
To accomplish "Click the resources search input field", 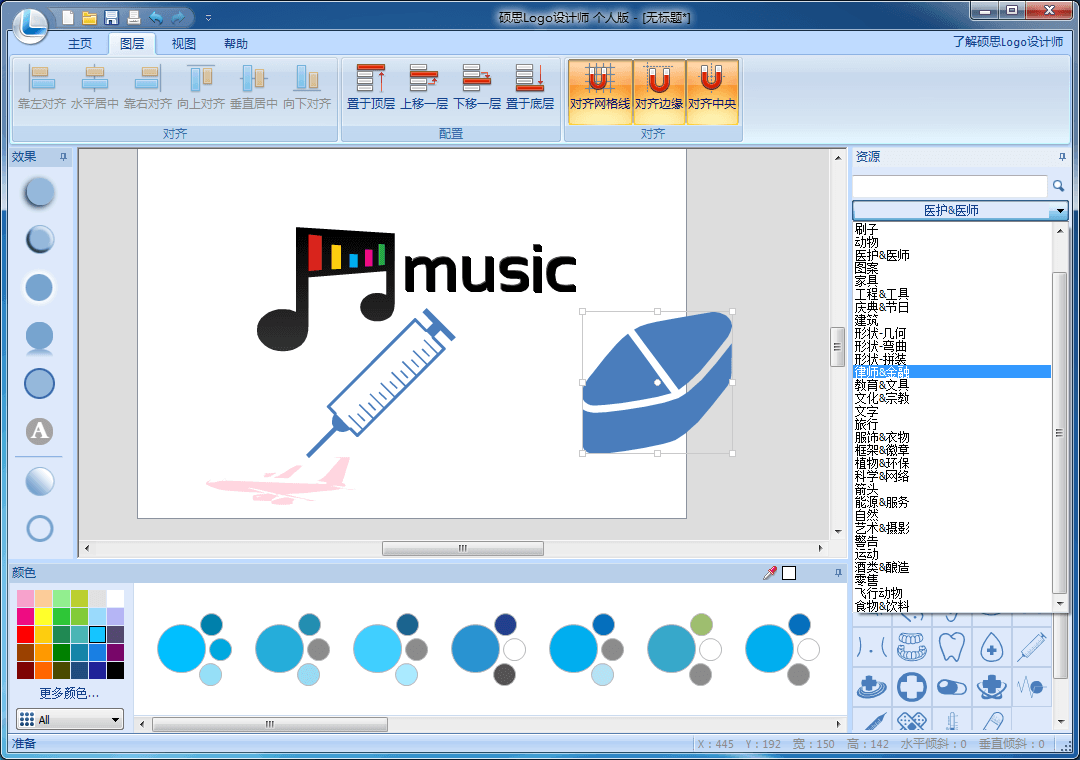I will pos(949,186).
